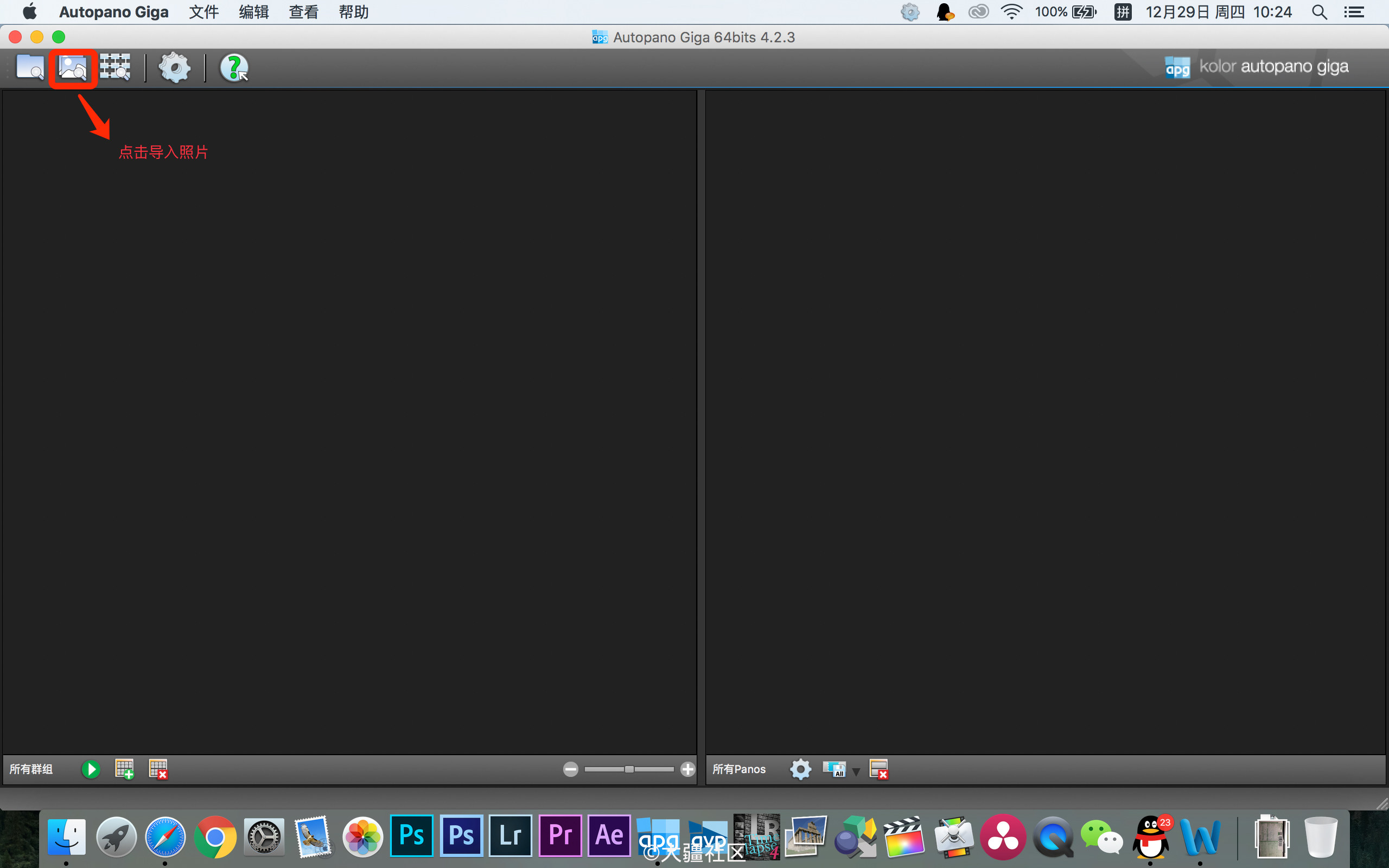Open Final Cut Pro from the Dock
This screenshot has height=868, width=1389.
pos(904,837)
